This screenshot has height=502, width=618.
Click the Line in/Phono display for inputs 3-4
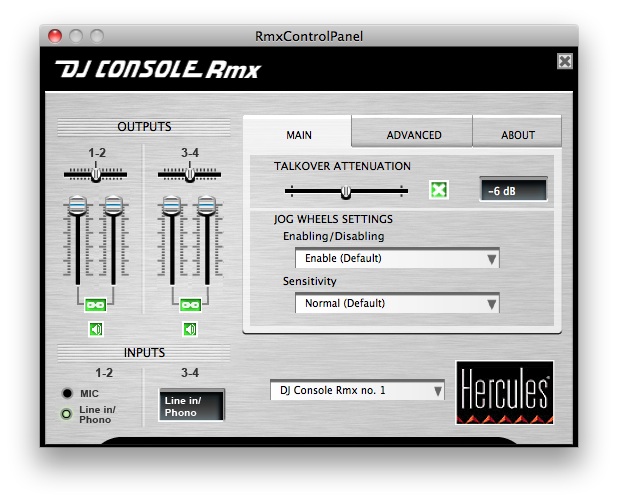(x=191, y=406)
